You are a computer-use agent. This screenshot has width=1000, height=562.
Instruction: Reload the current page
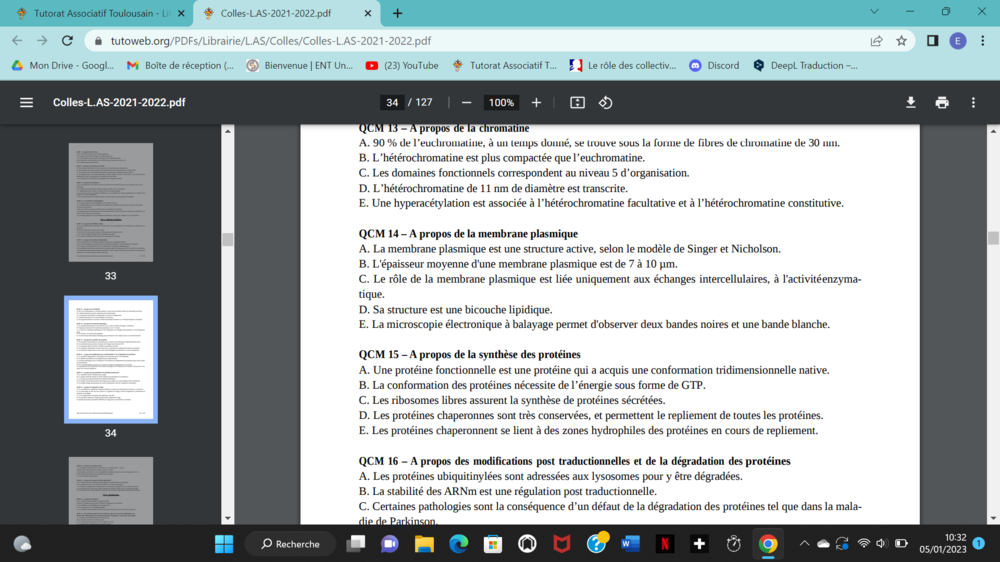[67, 41]
